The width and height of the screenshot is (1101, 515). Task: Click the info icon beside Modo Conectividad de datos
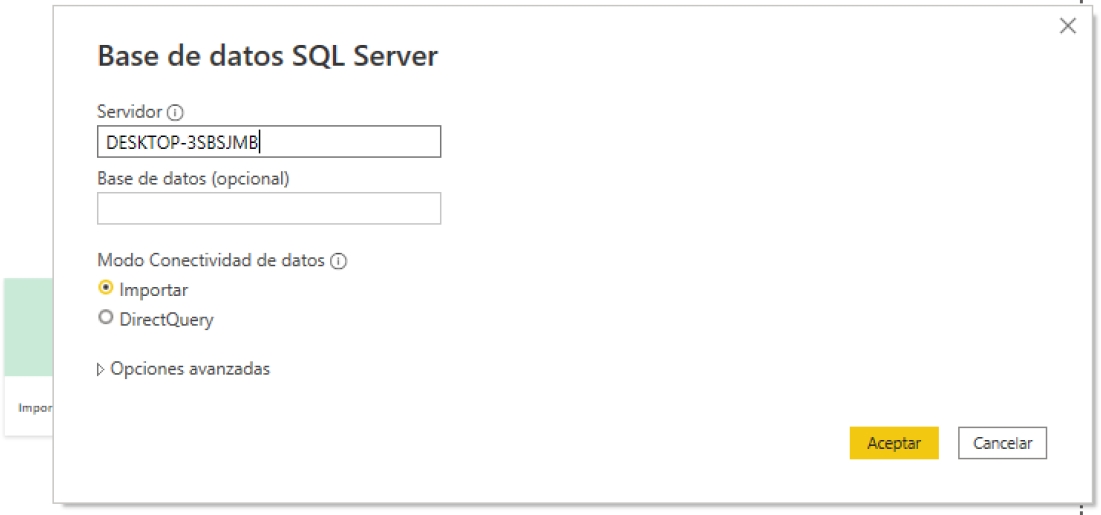338,261
